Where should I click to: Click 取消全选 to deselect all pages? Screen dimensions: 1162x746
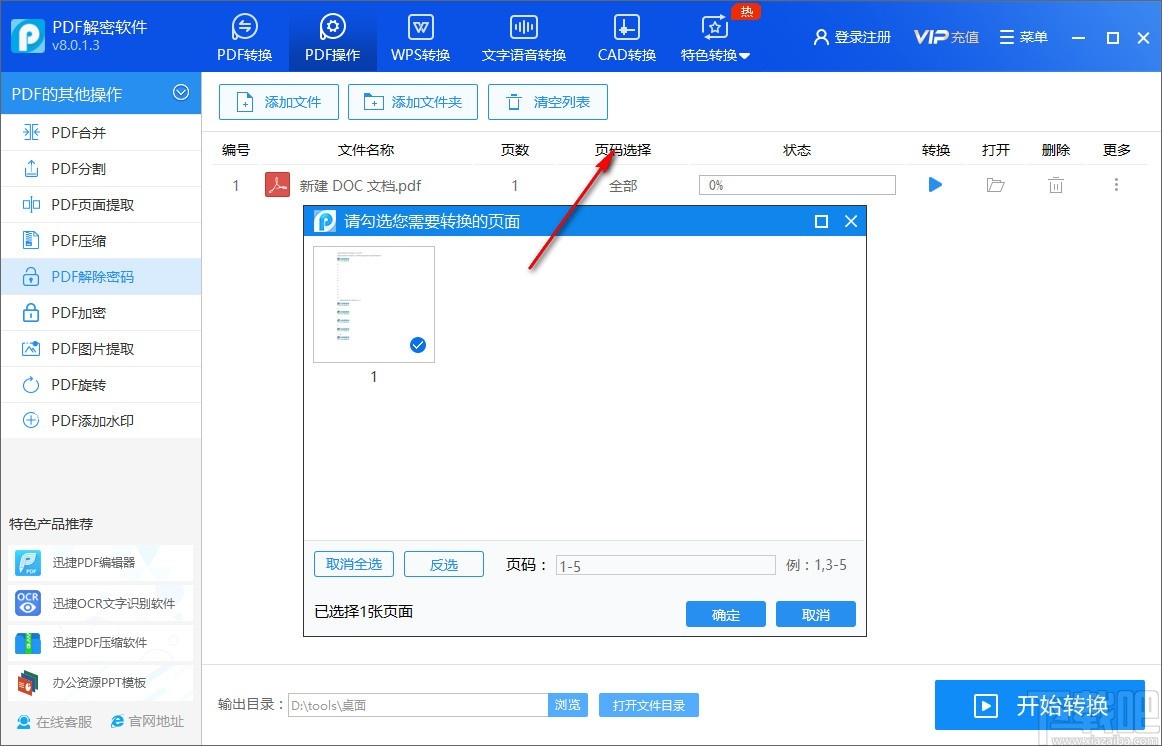(x=353, y=564)
